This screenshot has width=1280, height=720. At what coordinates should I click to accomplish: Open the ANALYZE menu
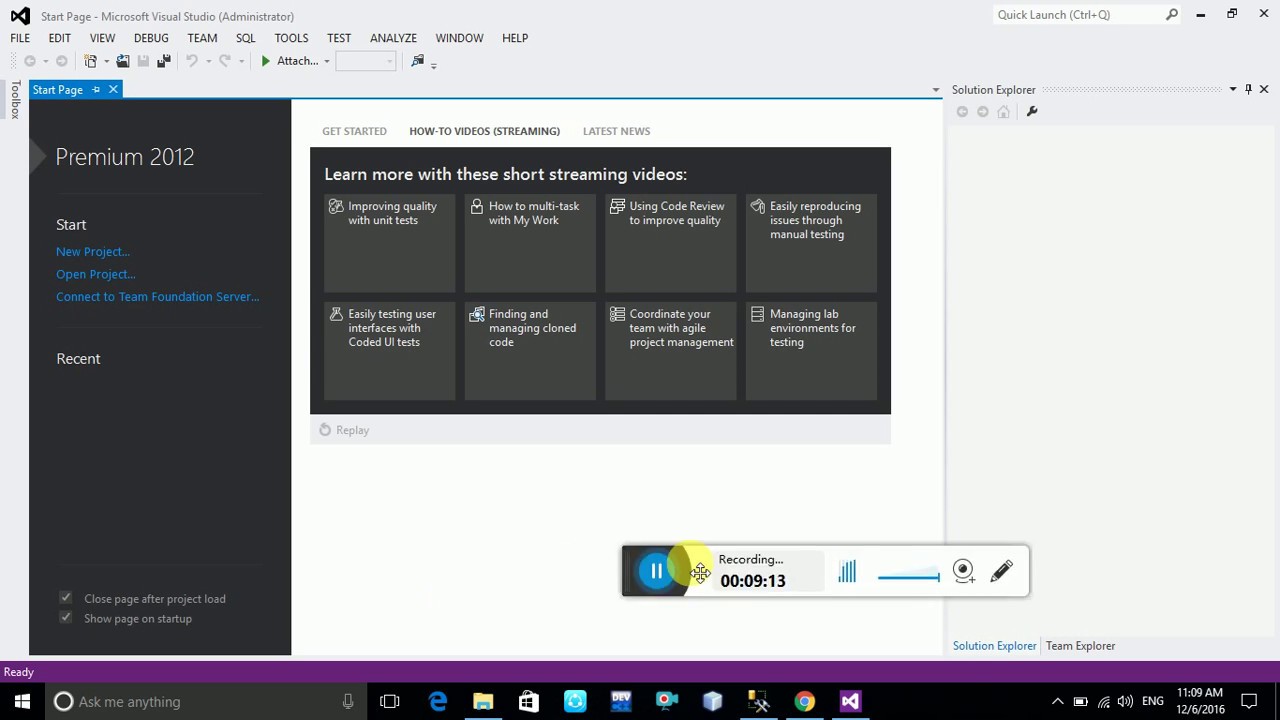point(393,38)
